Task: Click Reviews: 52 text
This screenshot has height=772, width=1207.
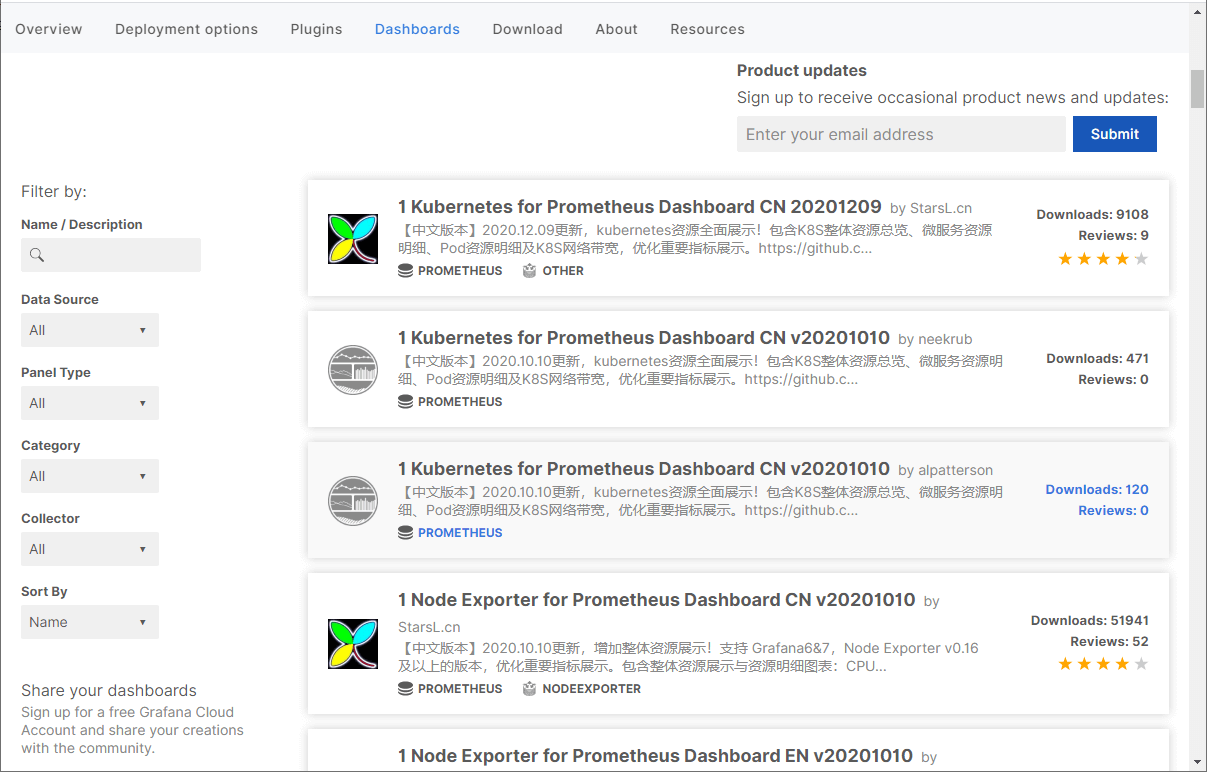Action: coord(1109,642)
